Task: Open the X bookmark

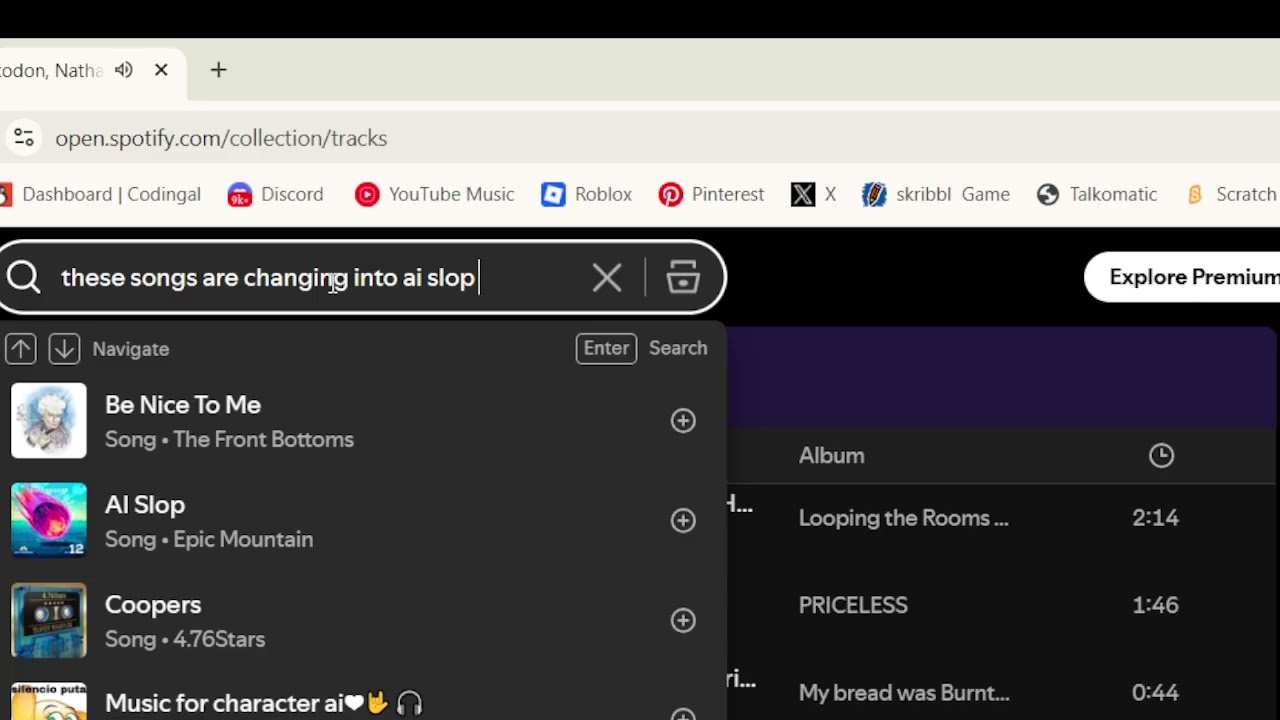Action: tap(813, 194)
